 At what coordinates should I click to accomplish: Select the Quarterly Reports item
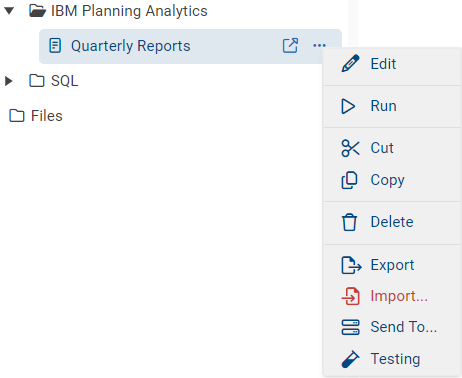190,46
